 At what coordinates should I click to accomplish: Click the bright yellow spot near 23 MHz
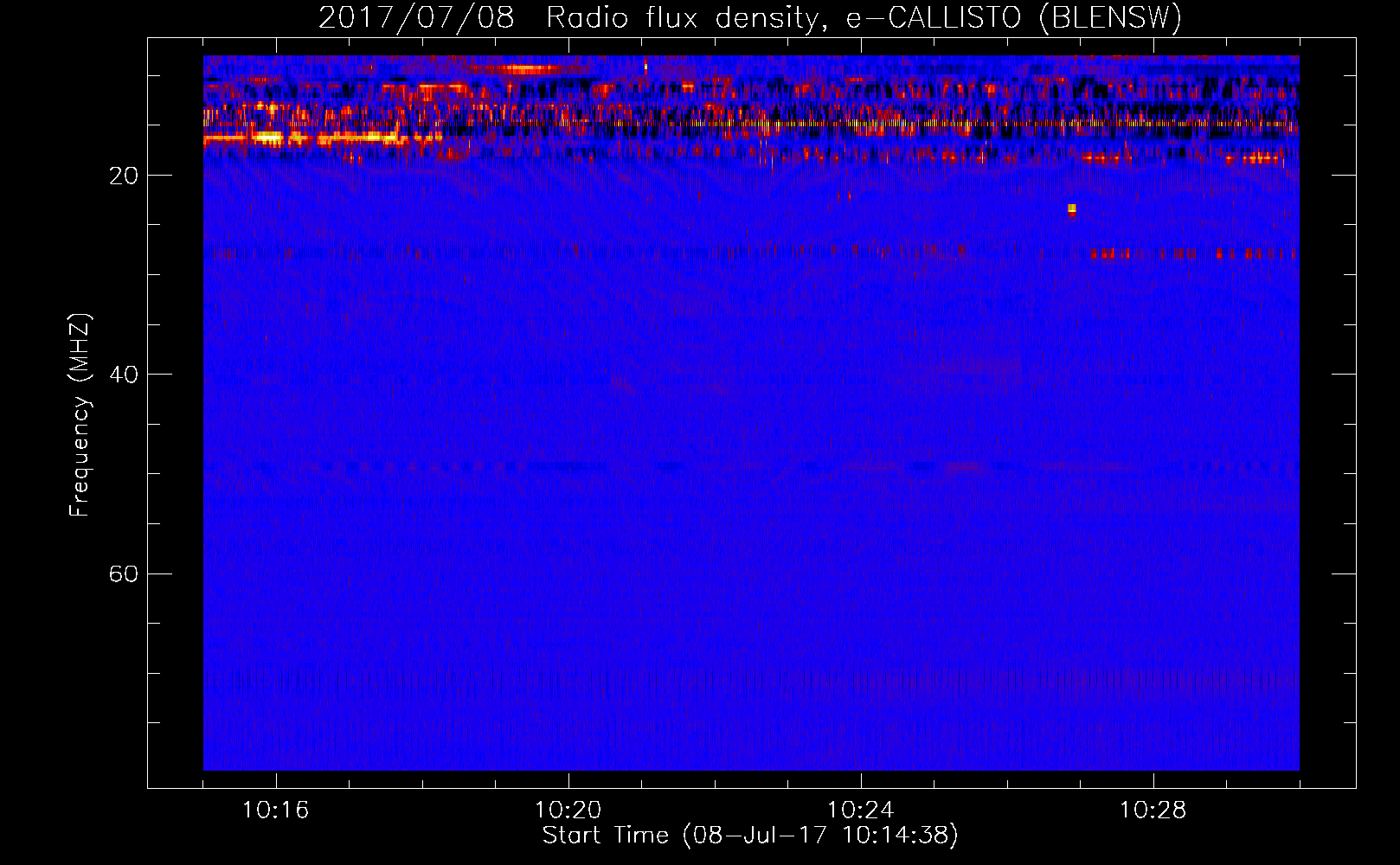click(x=1072, y=208)
